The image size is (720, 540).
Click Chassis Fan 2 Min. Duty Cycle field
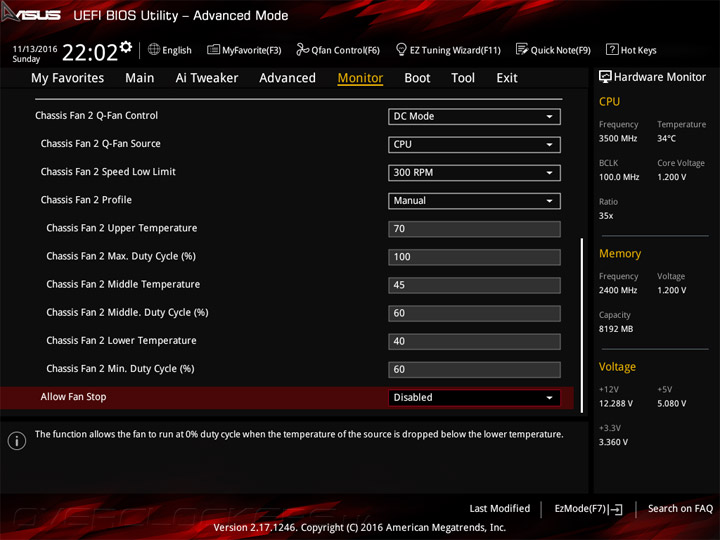pyautogui.click(x=474, y=370)
